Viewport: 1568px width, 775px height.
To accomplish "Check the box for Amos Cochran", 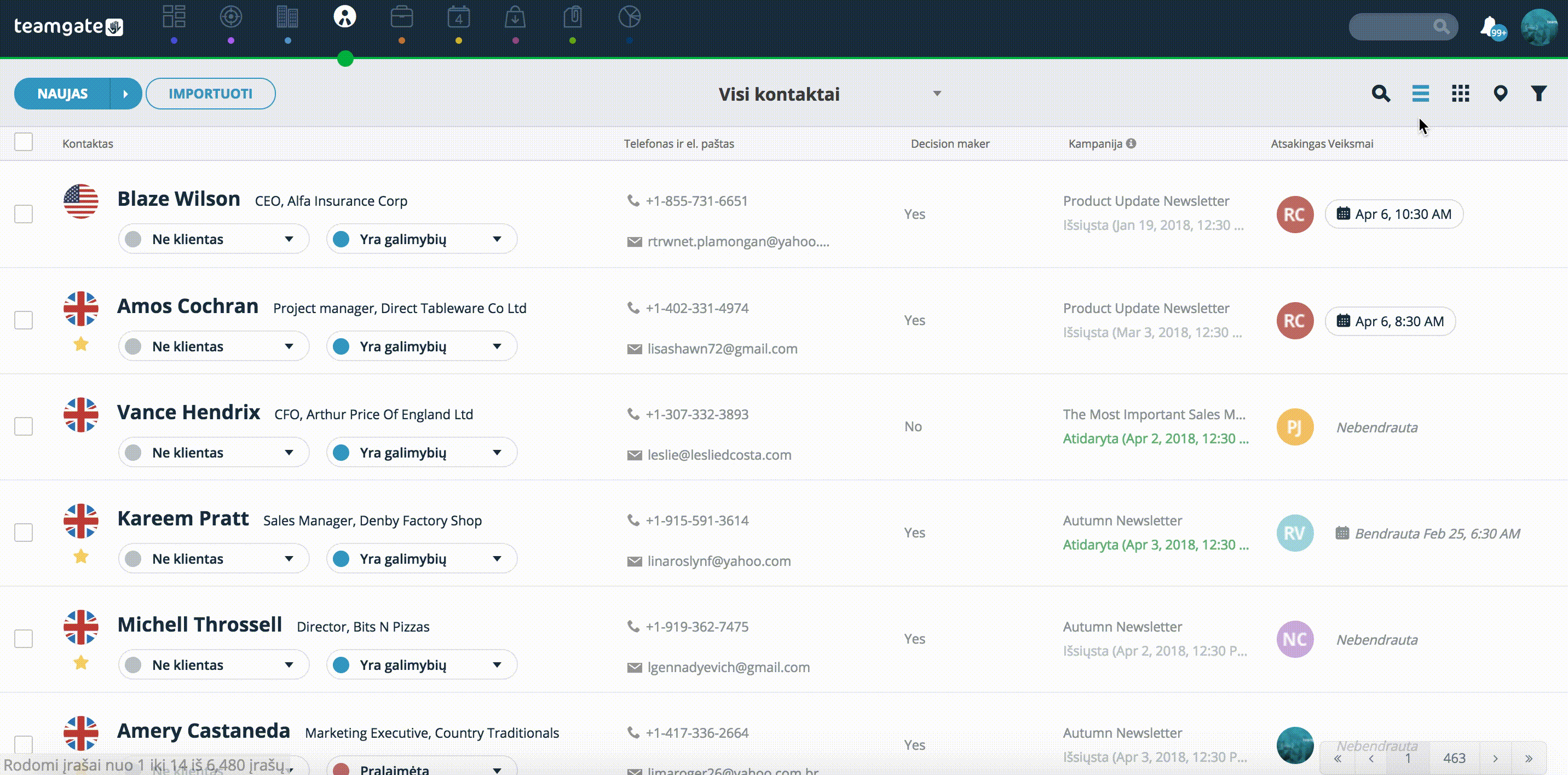I will coord(24,320).
